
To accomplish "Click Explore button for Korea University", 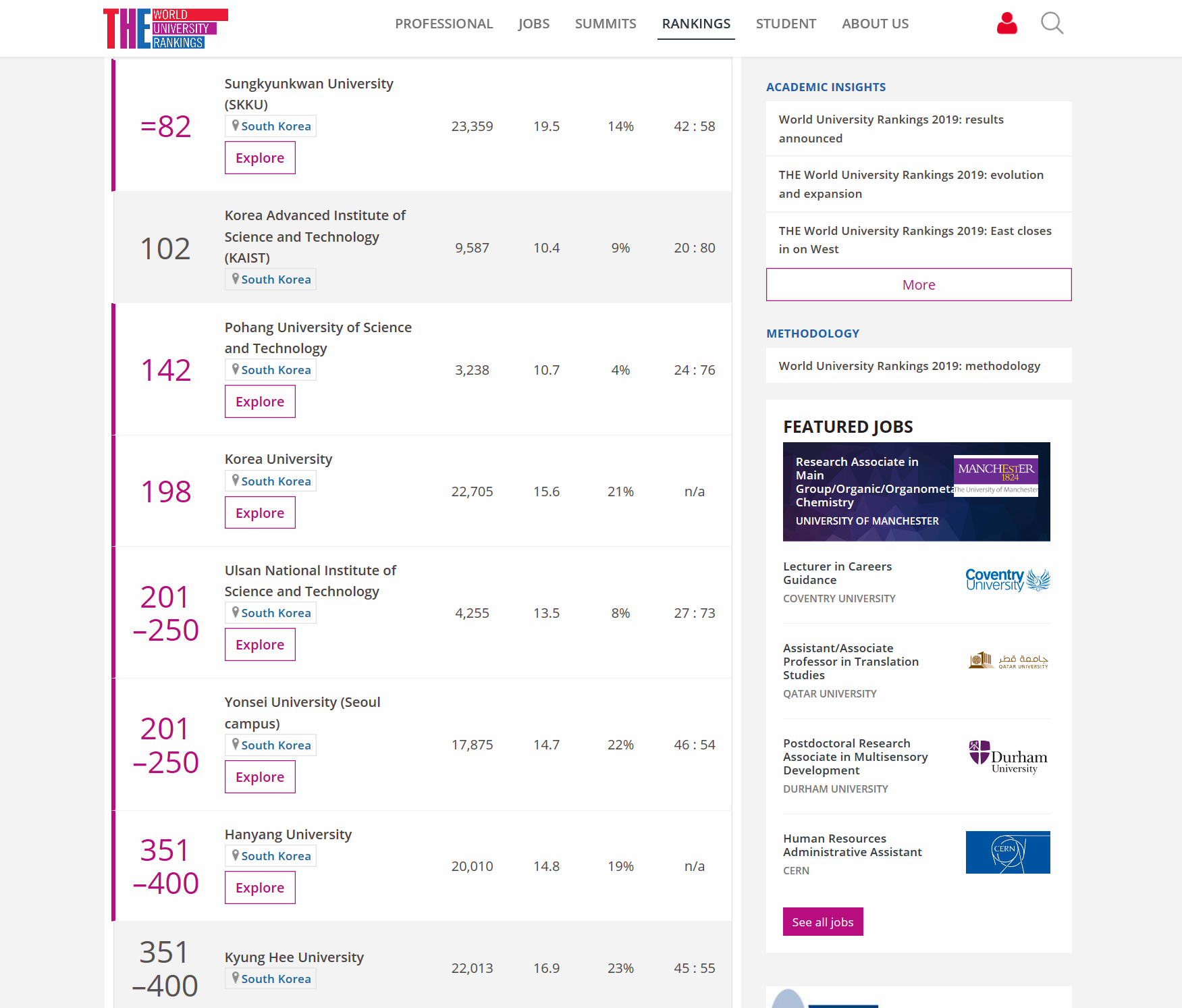I will [x=260, y=513].
